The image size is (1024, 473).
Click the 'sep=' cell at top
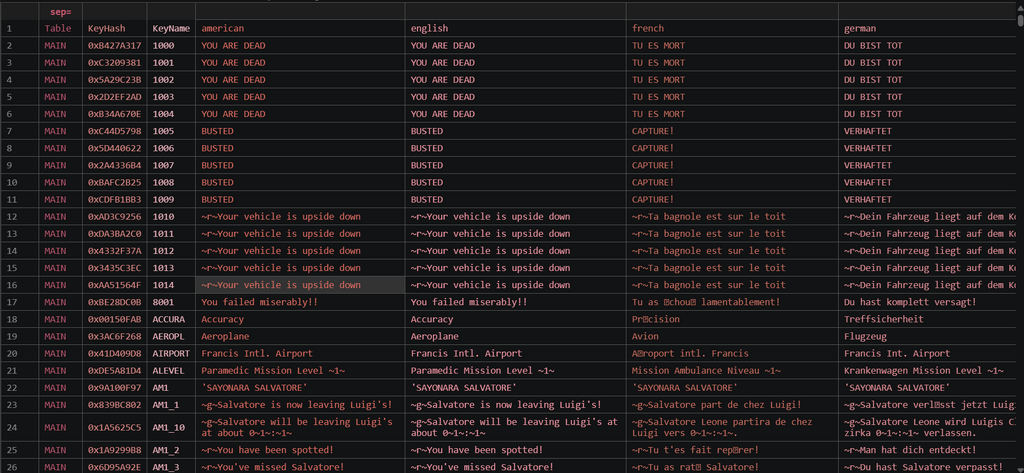(61, 12)
